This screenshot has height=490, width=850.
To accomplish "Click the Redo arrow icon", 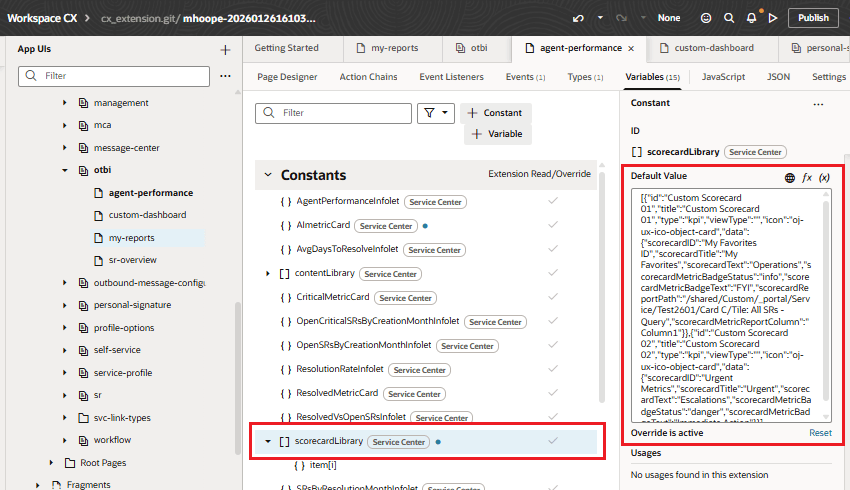I will (621, 18).
